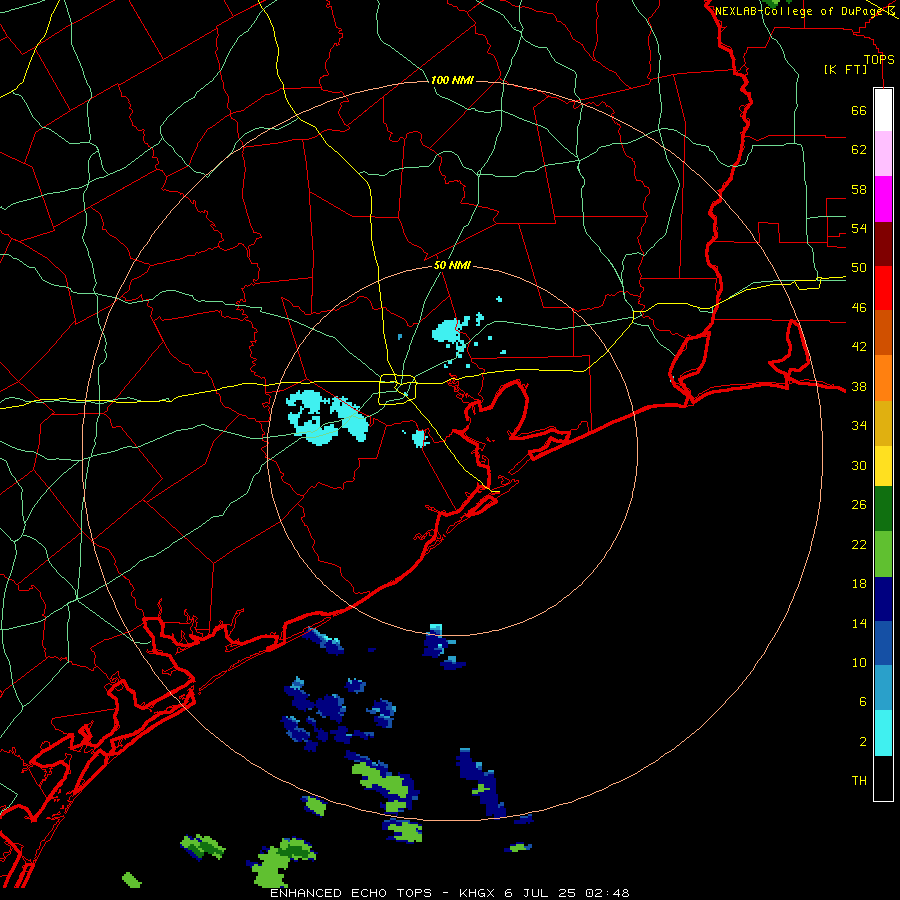The image size is (900, 900).
Task: Click the legend value '66'
Action: pos(859,111)
